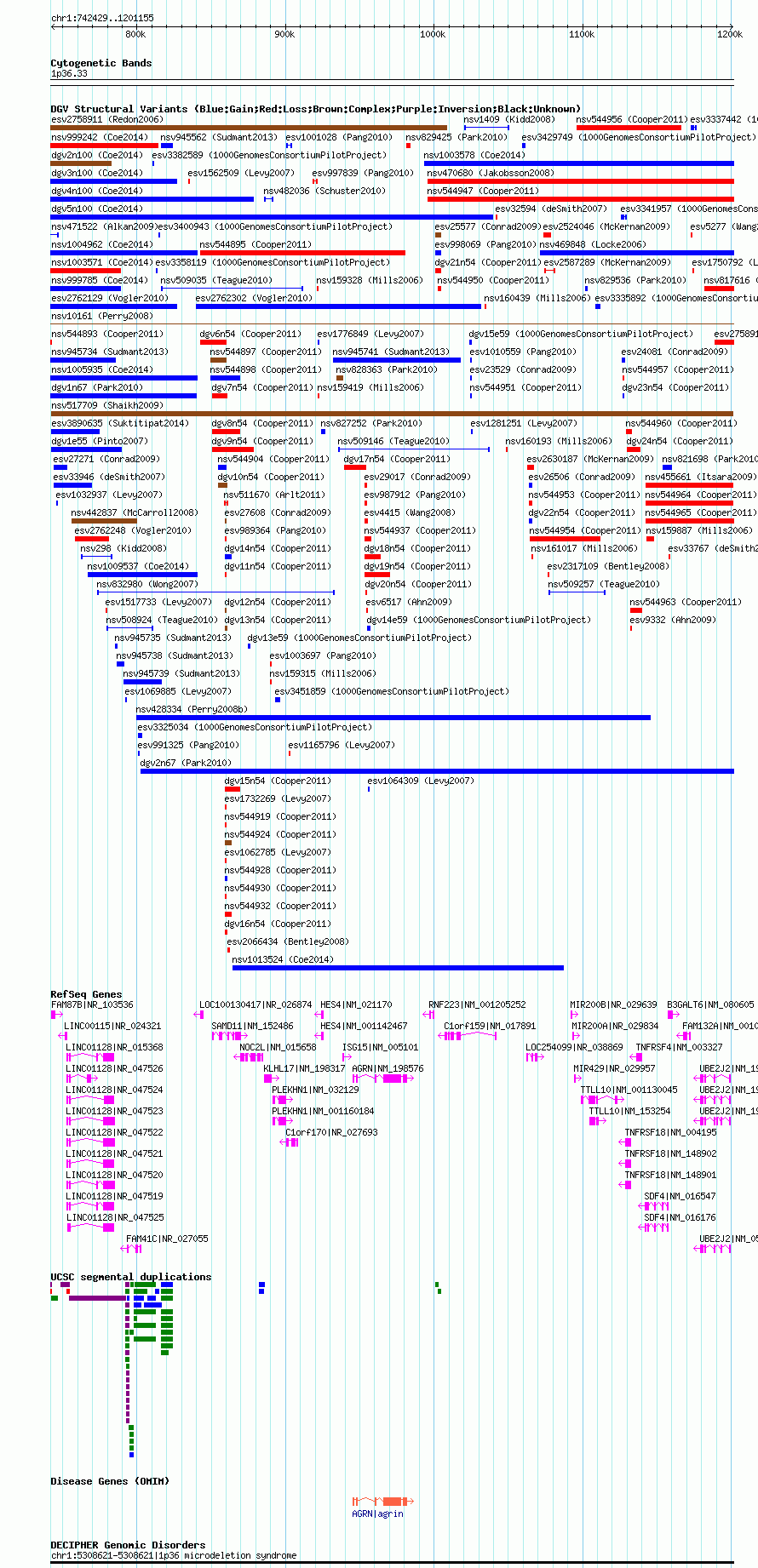Select variant nsv455661 (Itsara2009)

pos(701,477)
